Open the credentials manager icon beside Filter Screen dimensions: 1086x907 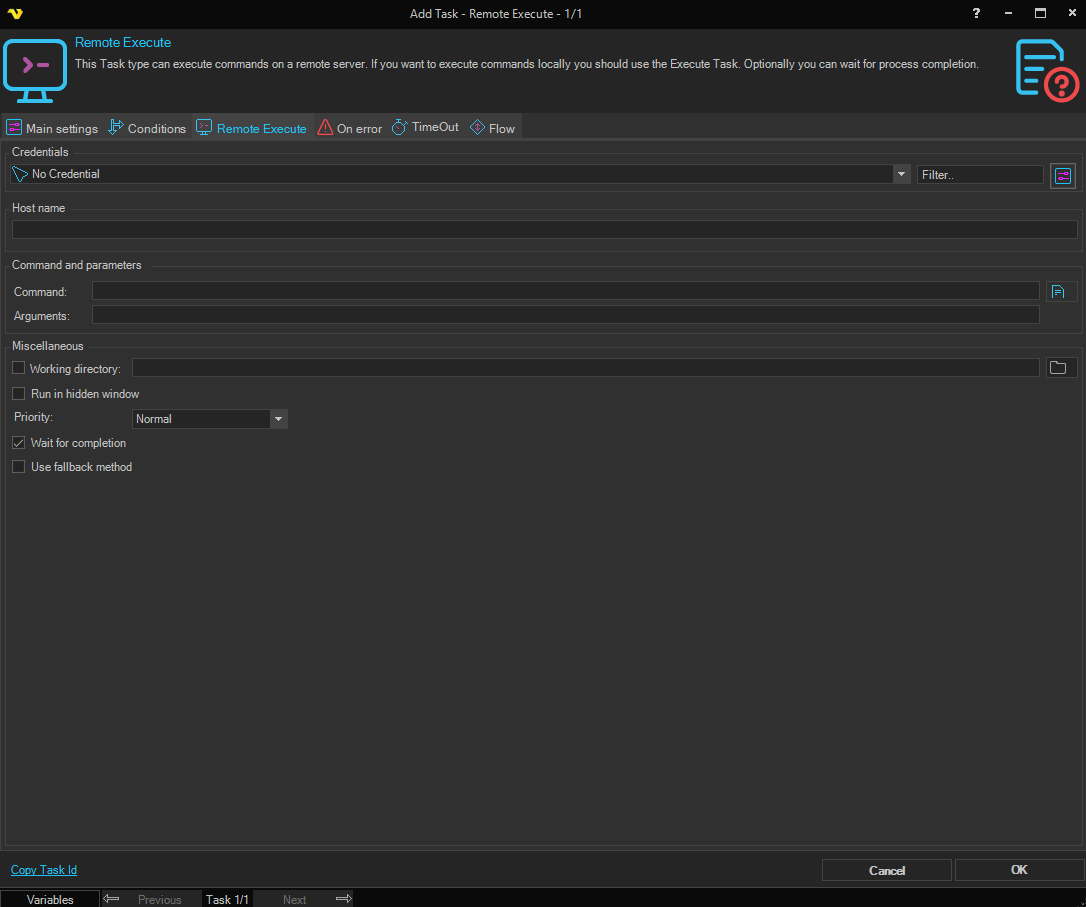point(1062,176)
